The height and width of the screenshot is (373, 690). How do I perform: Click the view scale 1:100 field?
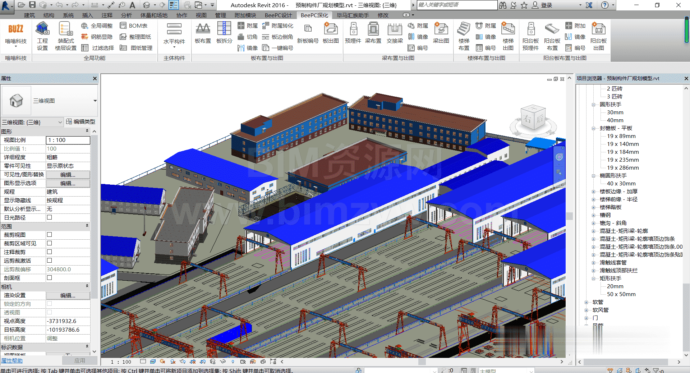pos(68,140)
